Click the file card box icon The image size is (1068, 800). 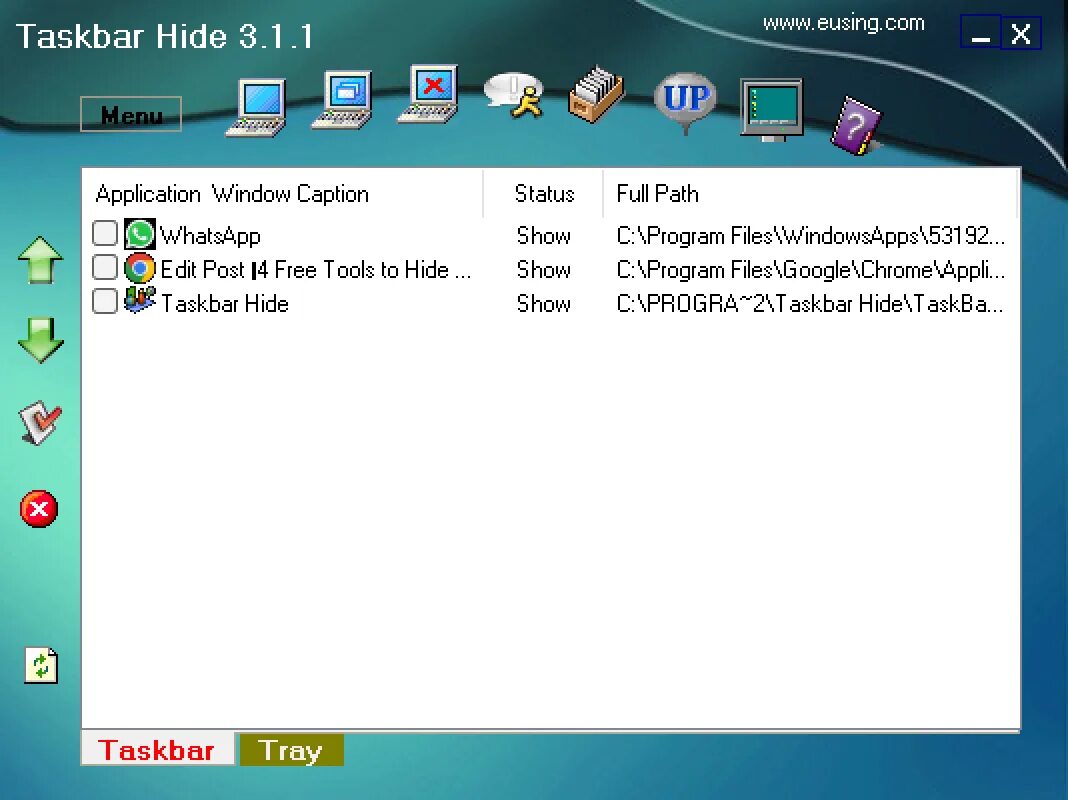pos(596,94)
